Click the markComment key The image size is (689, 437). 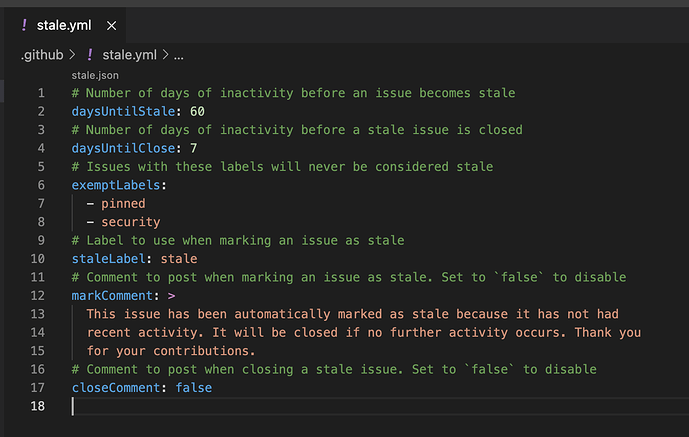click(x=112, y=296)
